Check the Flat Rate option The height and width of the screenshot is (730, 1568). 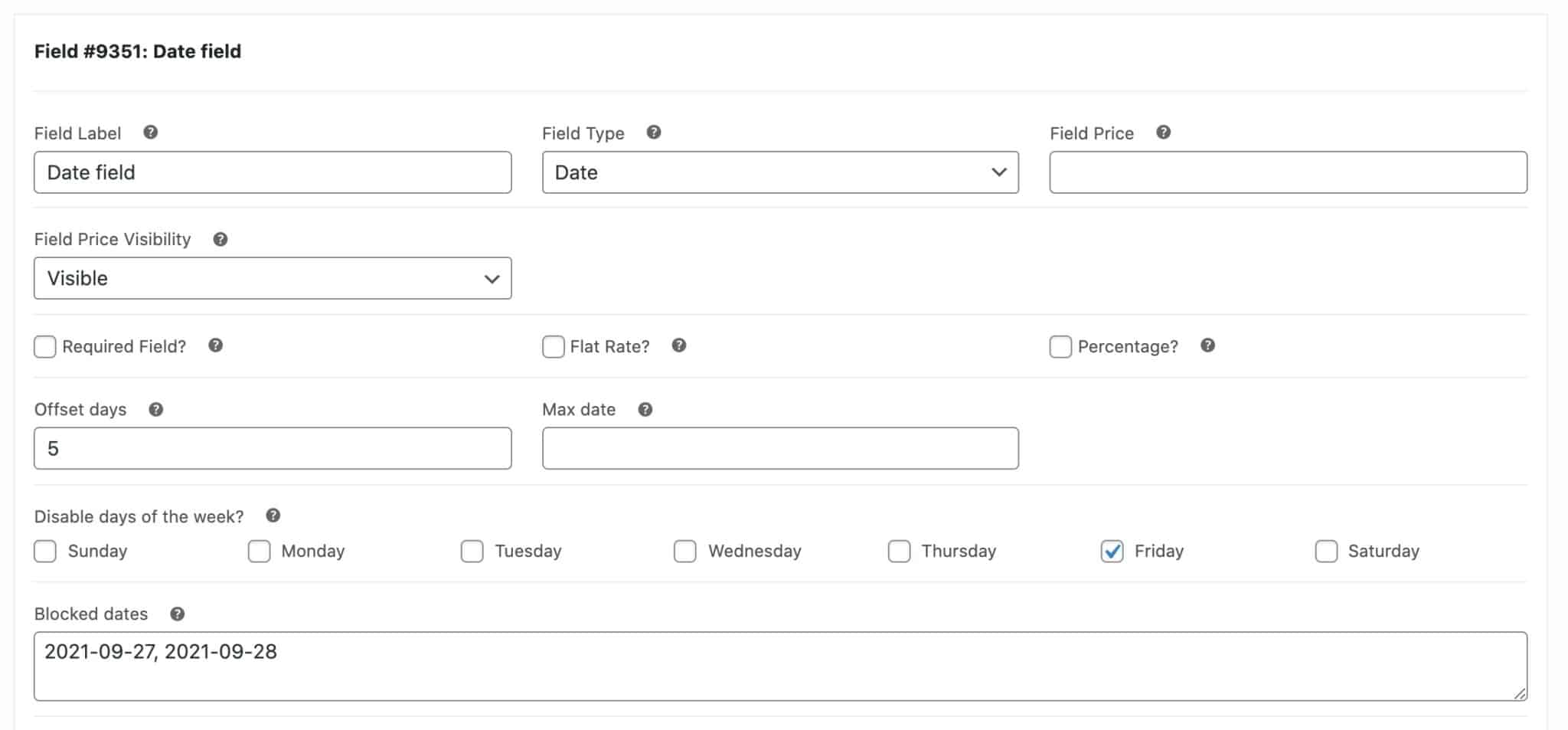point(553,346)
